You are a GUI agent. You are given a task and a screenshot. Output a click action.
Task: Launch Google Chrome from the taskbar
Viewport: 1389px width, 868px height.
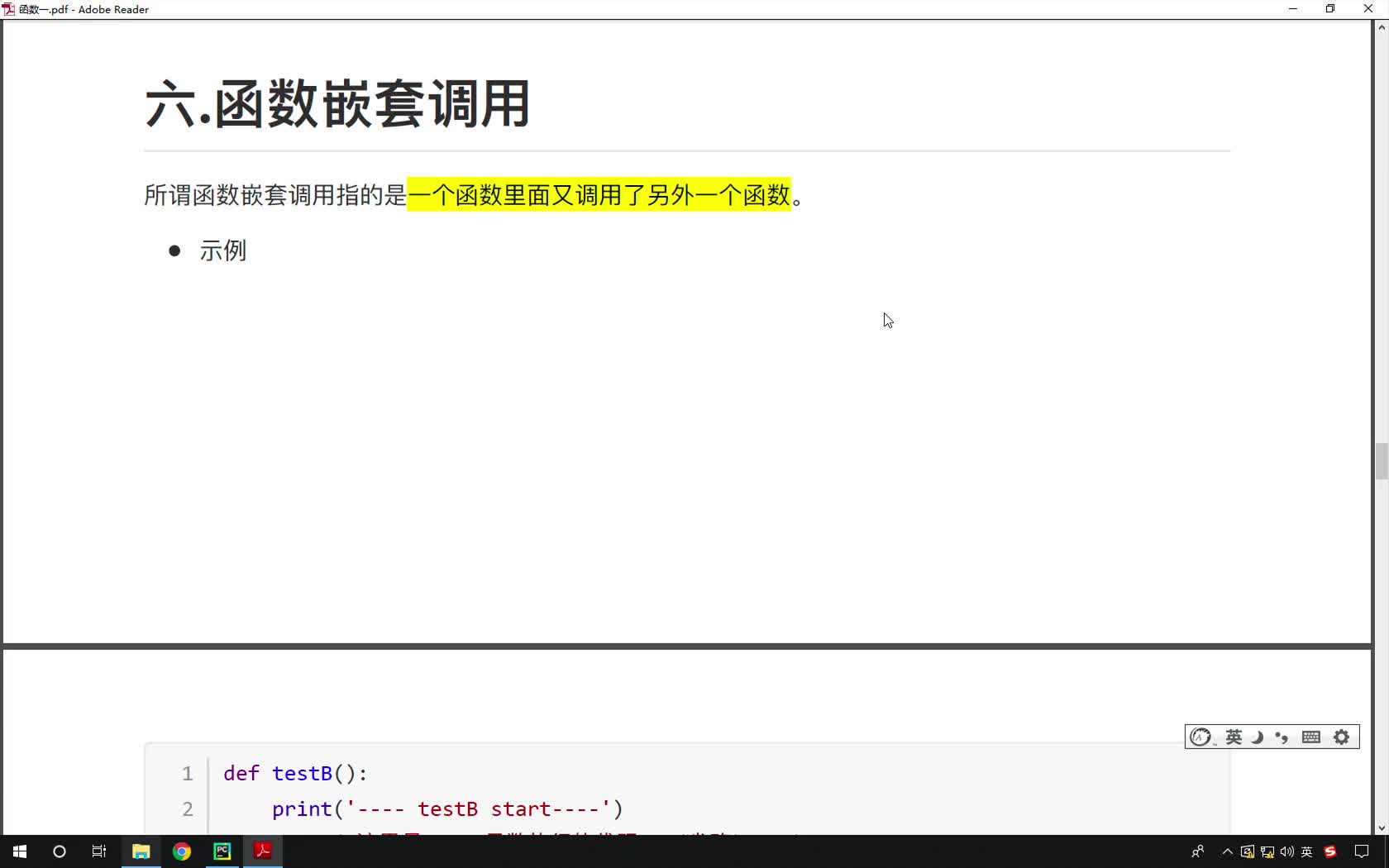tap(182, 851)
